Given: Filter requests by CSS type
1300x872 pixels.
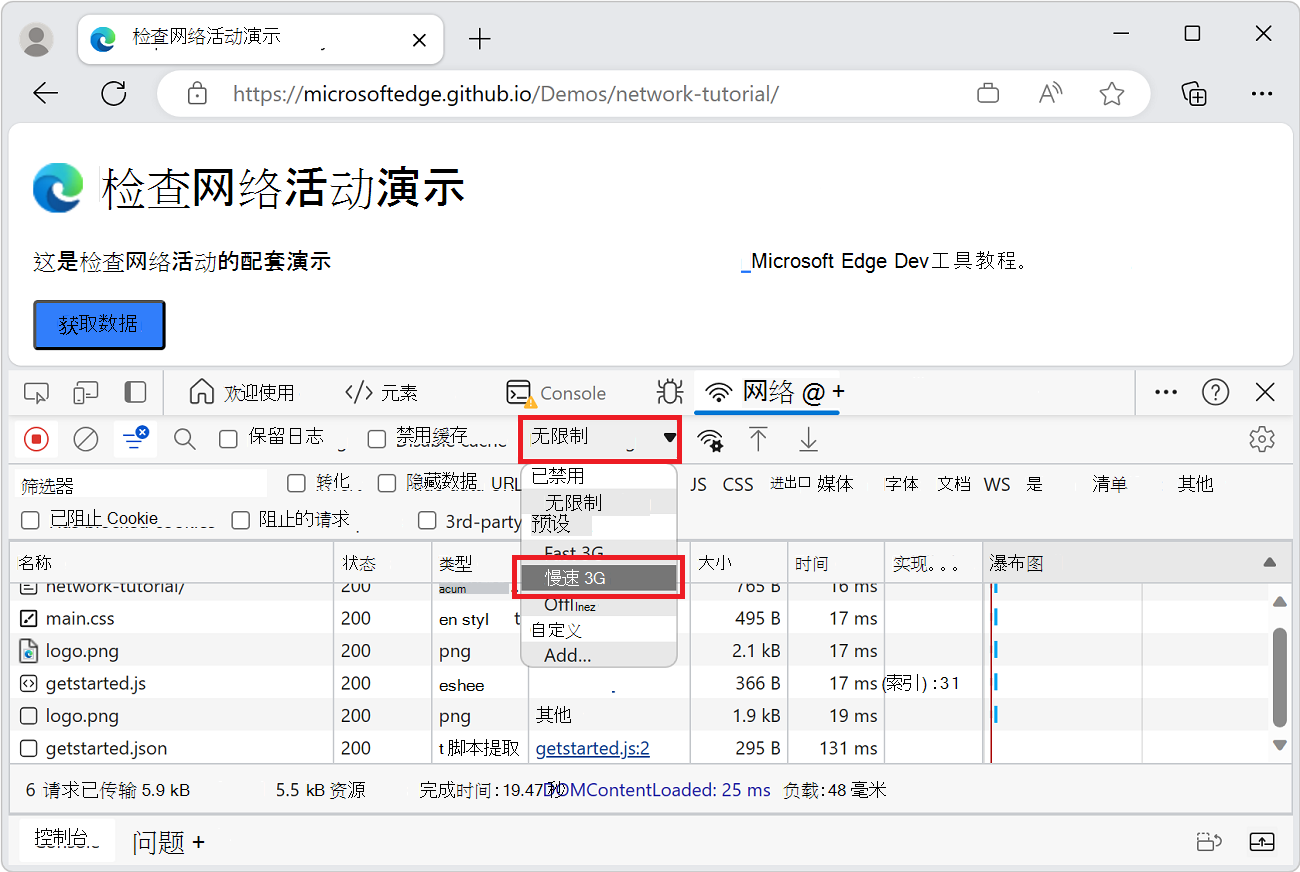Looking at the screenshot, I should pos(738,484).
